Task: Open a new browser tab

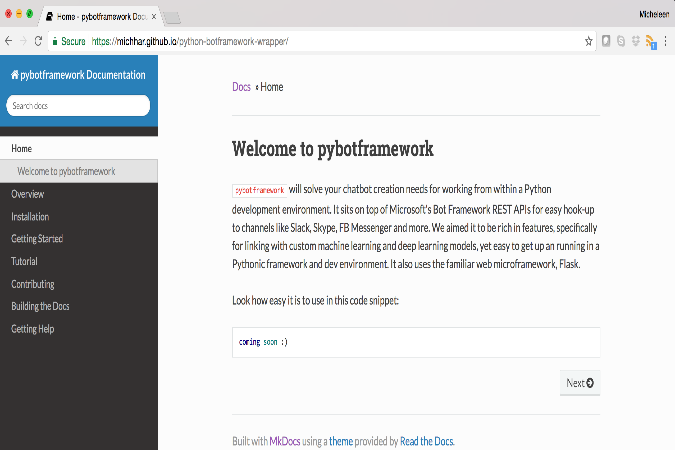Action: click(x=173, y=18)
